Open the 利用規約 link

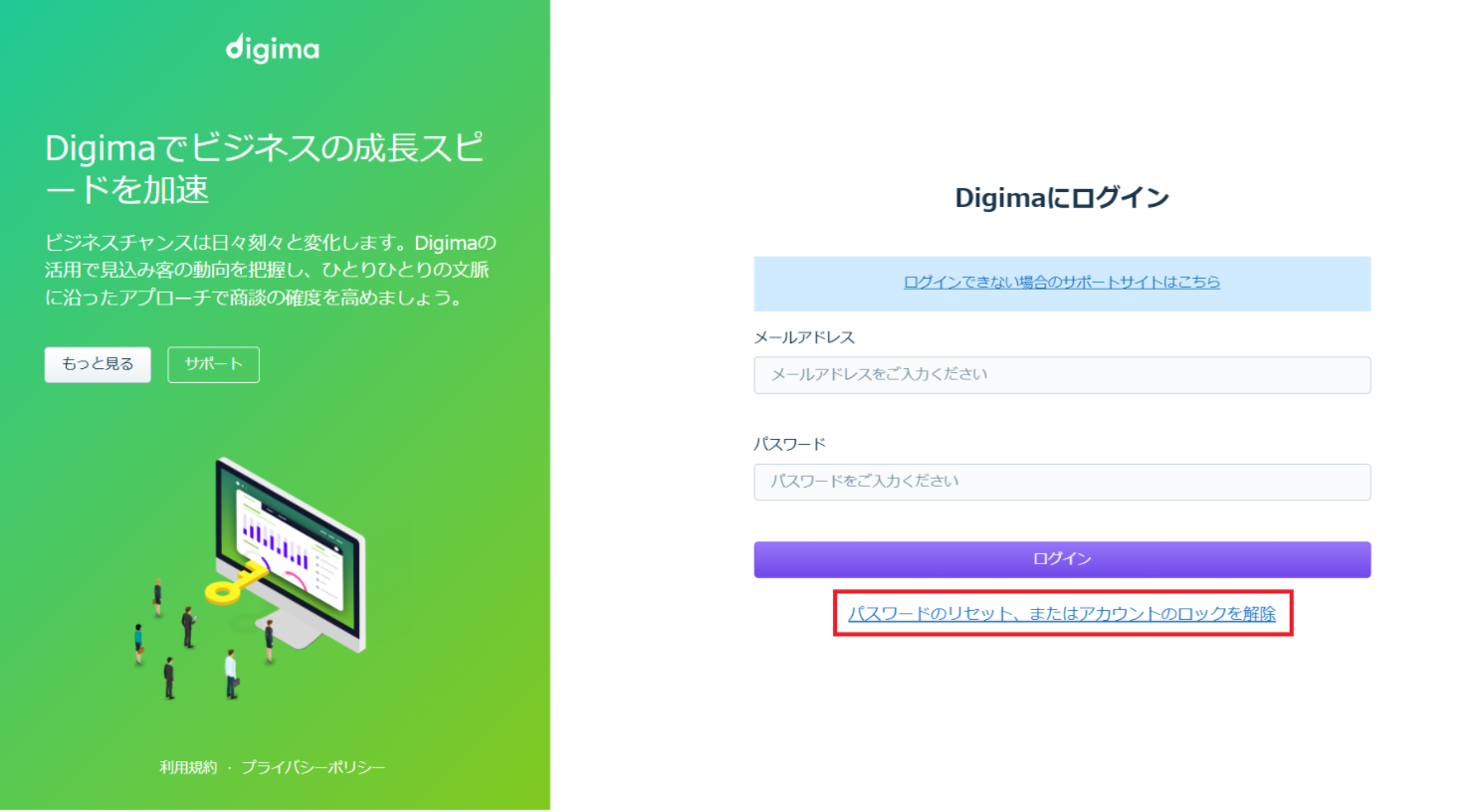click(x=188, y=767)
